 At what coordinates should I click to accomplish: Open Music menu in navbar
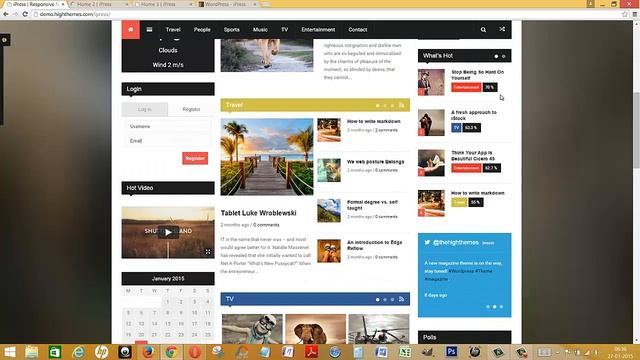(260, 29)
